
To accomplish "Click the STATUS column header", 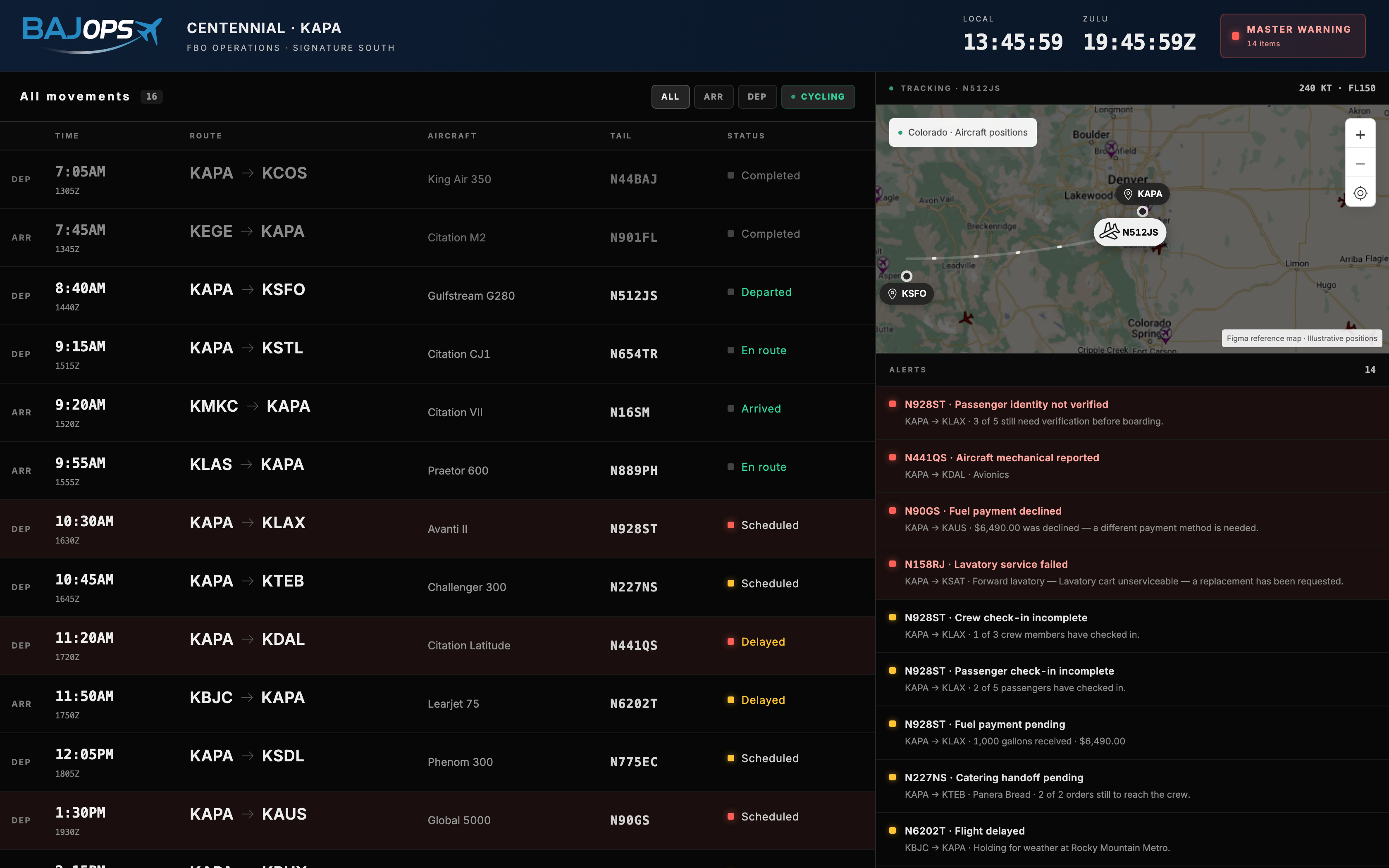I will [746, 136].
